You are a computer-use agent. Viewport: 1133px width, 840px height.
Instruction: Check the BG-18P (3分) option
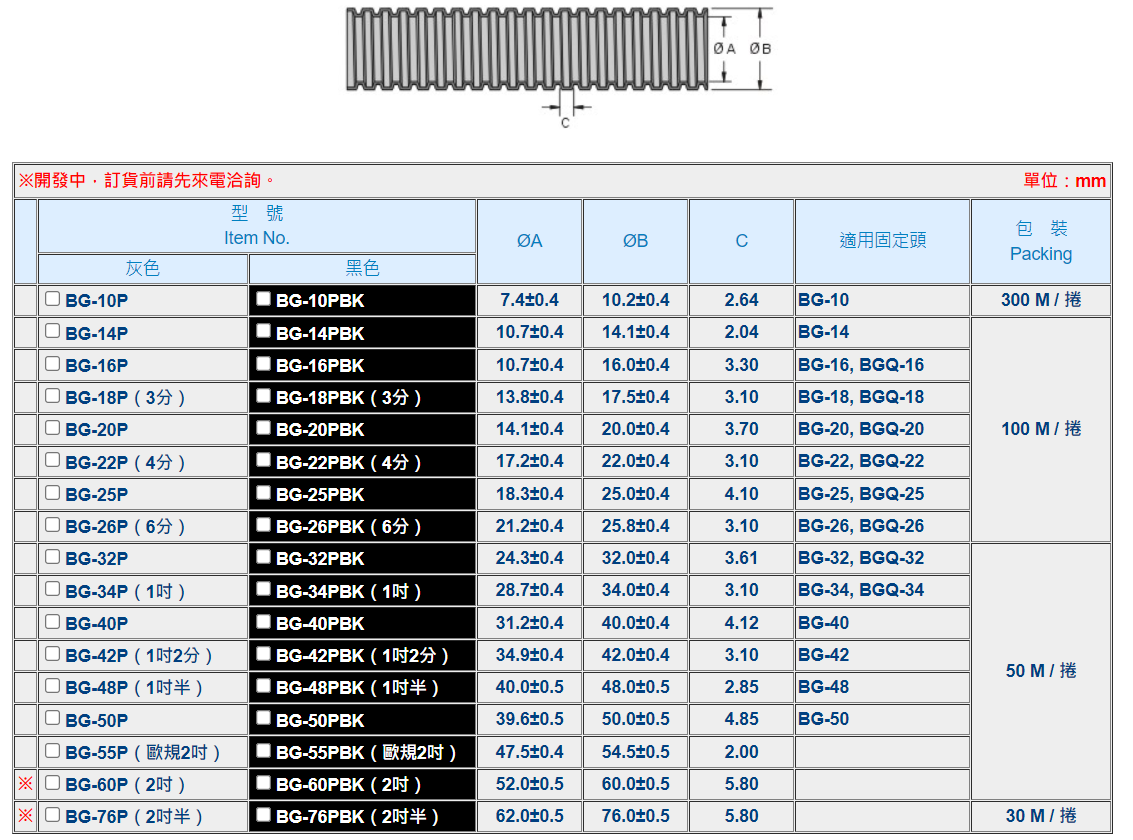(x=53, y=396)
